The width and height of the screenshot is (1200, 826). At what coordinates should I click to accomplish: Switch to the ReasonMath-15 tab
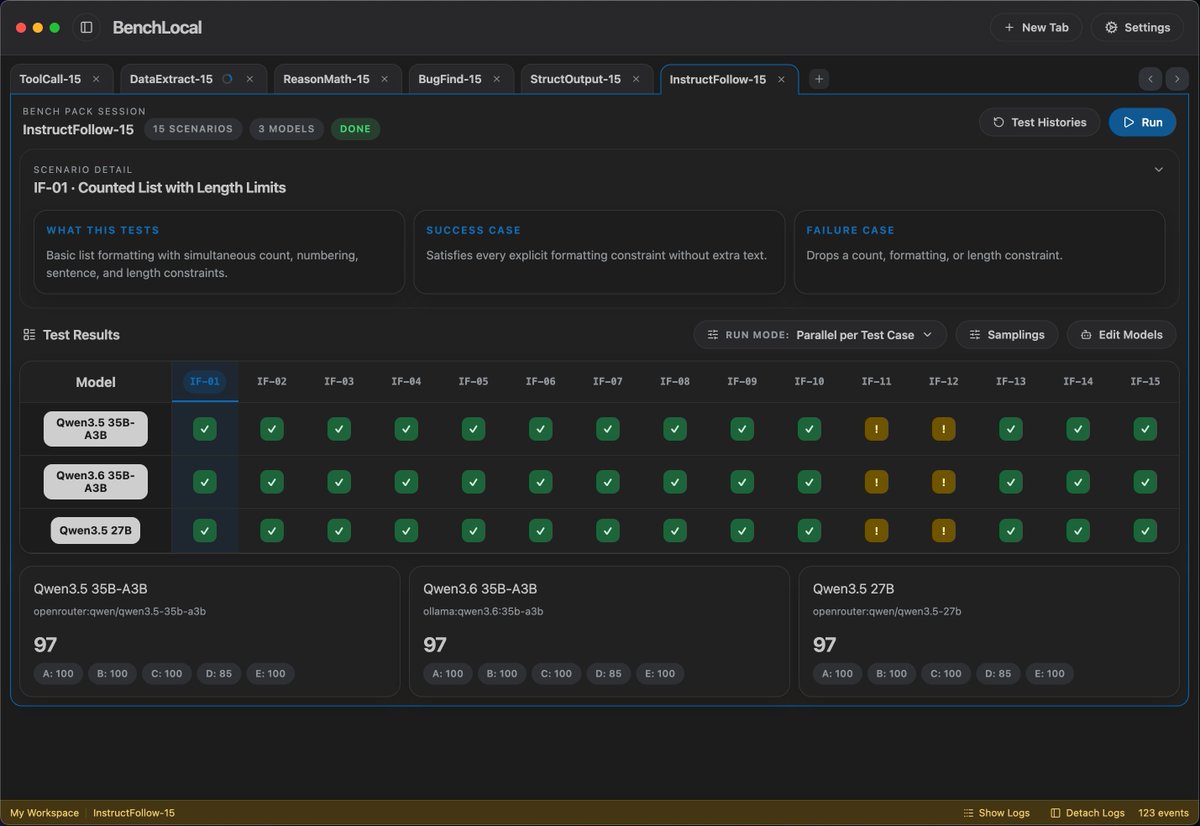[326, 79]
